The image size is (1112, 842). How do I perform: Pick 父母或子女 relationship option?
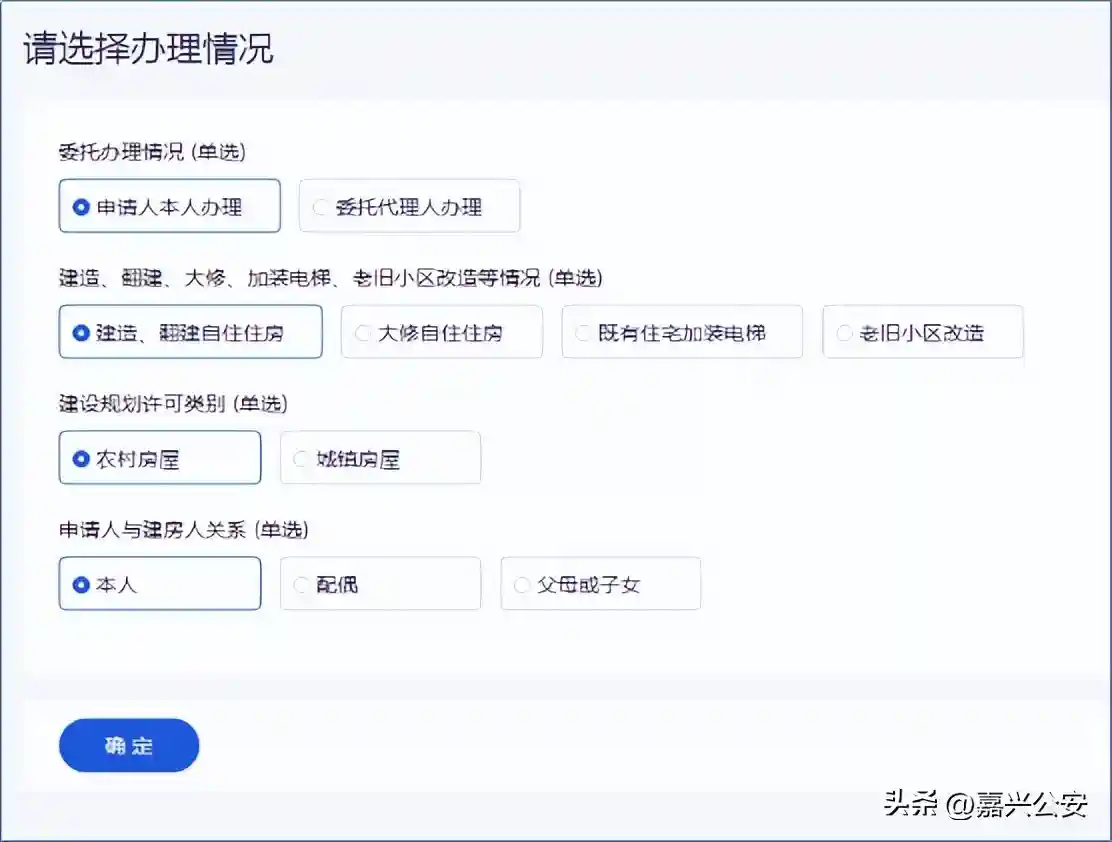[x=600, y=585]
